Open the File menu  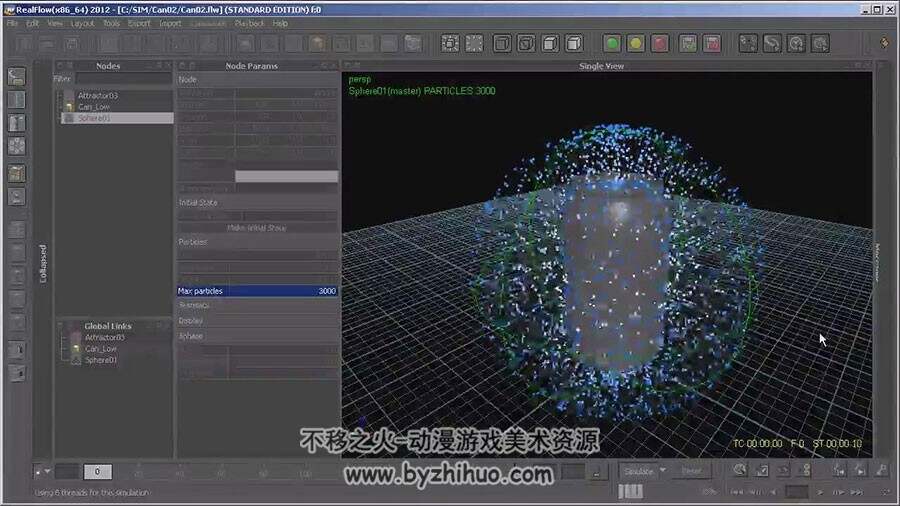tap(13, 24)
